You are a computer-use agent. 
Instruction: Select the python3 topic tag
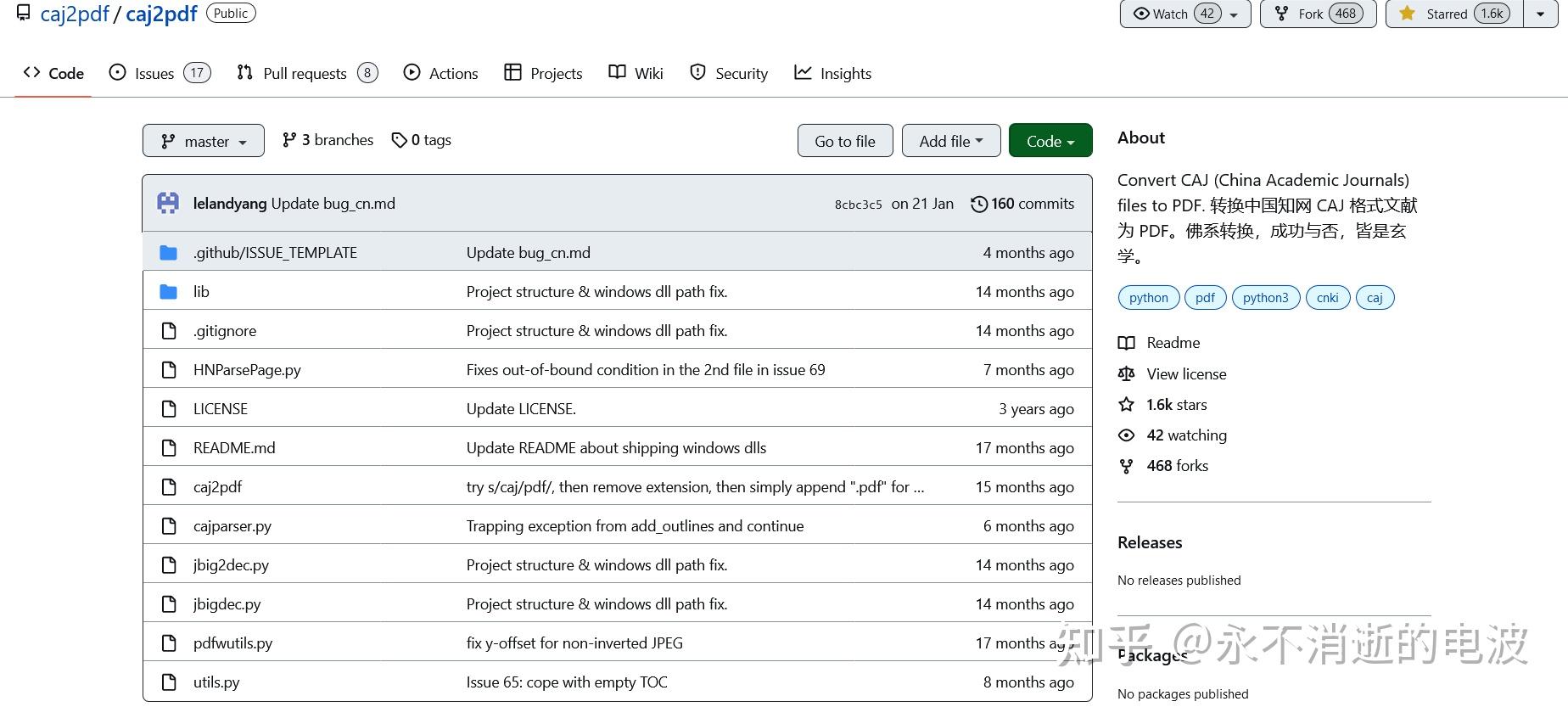[1265, 298]
